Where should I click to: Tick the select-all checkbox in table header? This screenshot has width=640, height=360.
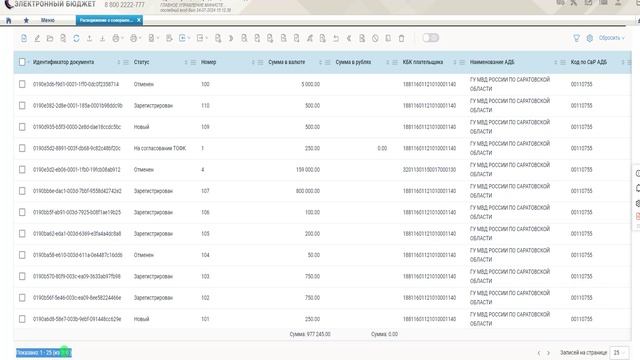pos(22,62)
